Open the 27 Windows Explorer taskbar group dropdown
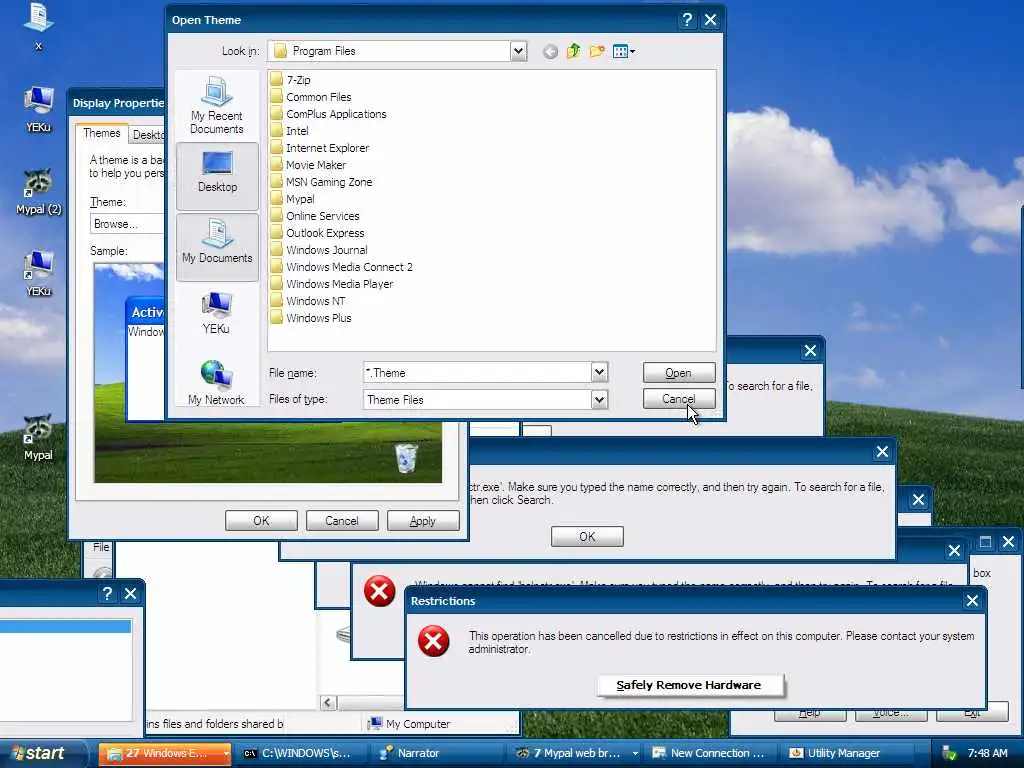 point(227,753)
